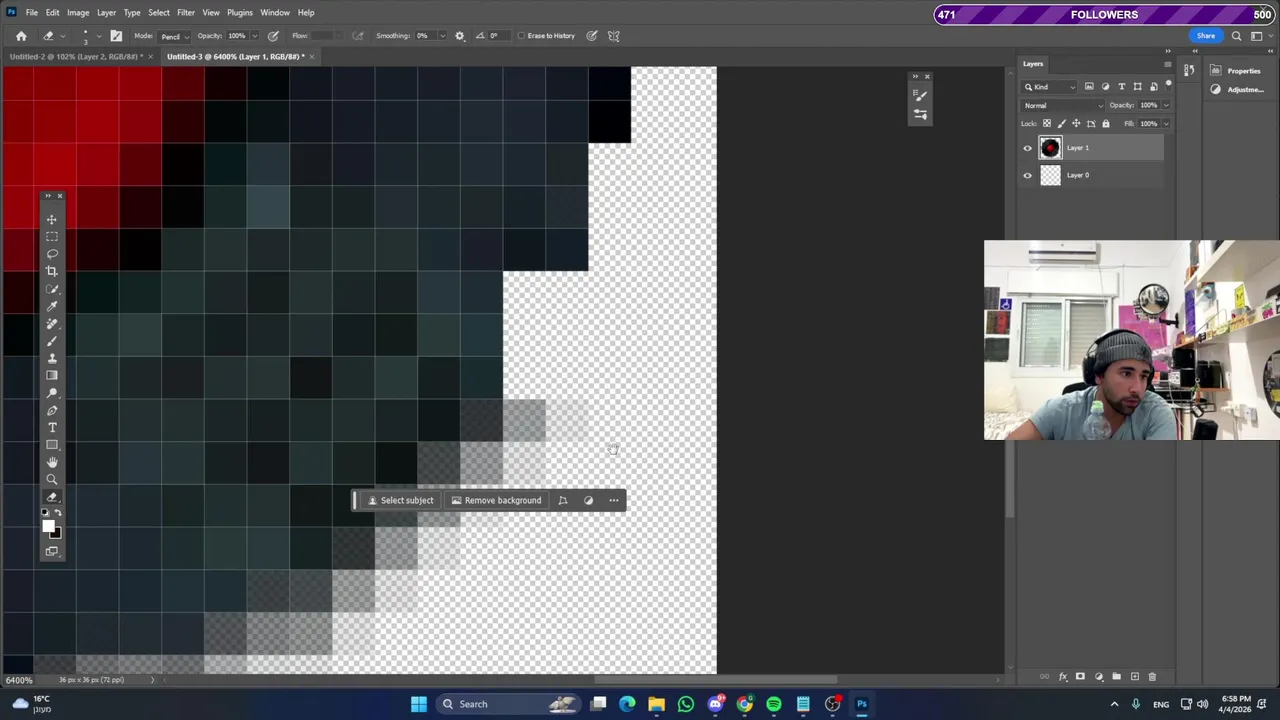Open foreground color swatch

(48, 527)
